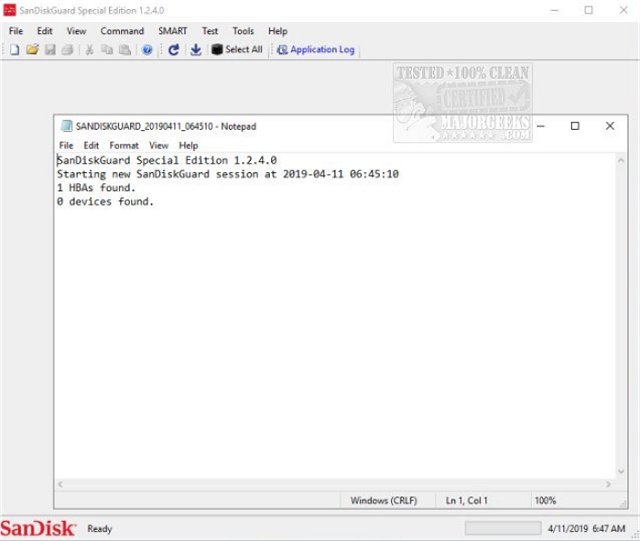Click Notepad horizontal scrollbar right arrow
Image resolution: width=640 pixels, height=541 pixels.
click(x=608, y=484)
